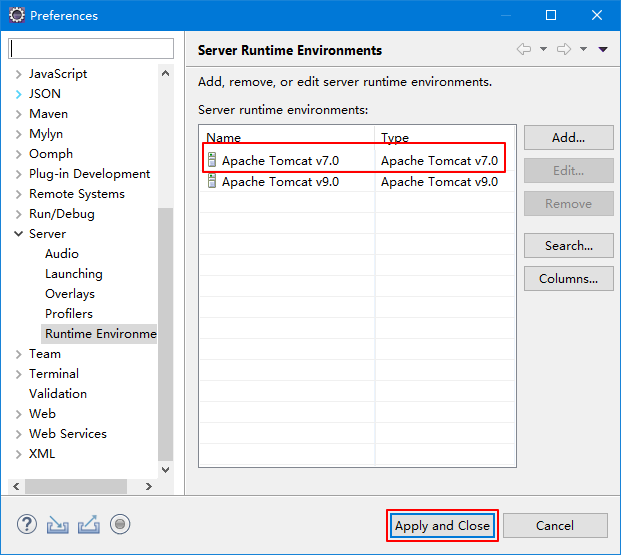Navigate back with the left arrow icon
621x555 pixels.
click(524, 49)
